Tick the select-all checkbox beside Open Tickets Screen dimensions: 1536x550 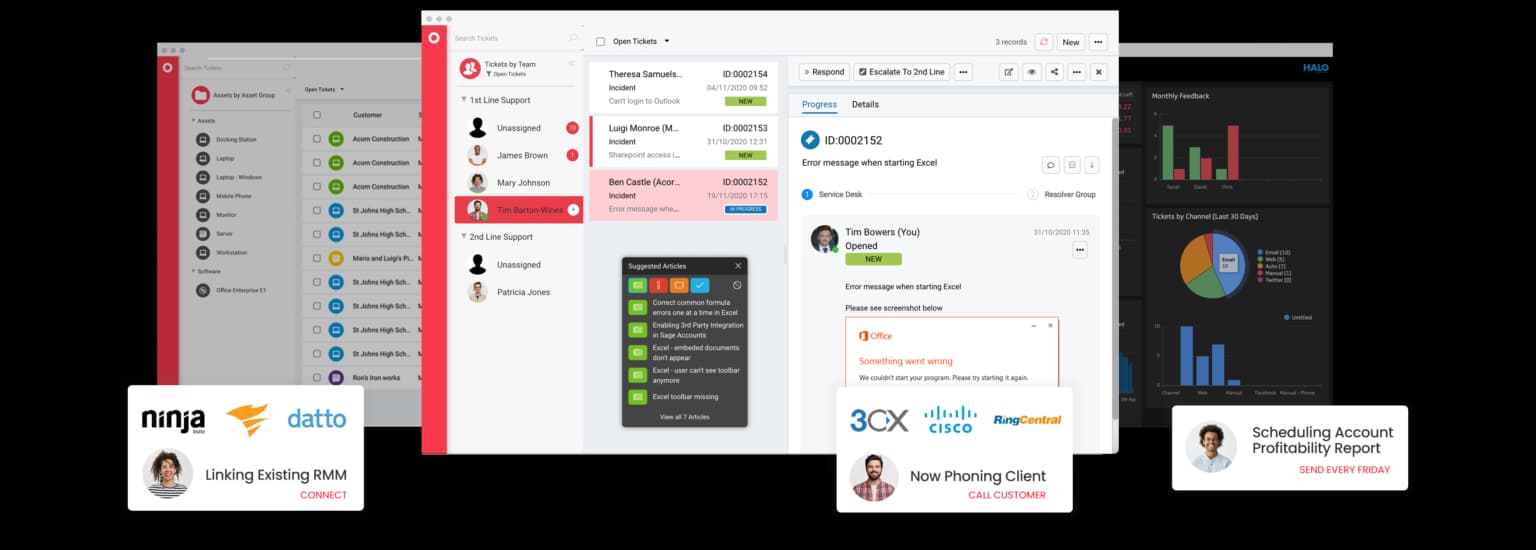(600, 42)
